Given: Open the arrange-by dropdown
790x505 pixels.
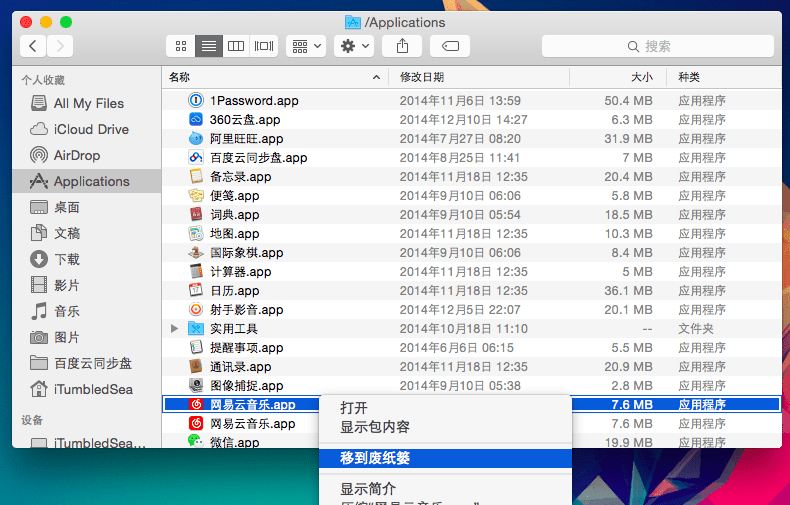Looking at the screenshot, I should pyautogui.click(x=306, y=46).
